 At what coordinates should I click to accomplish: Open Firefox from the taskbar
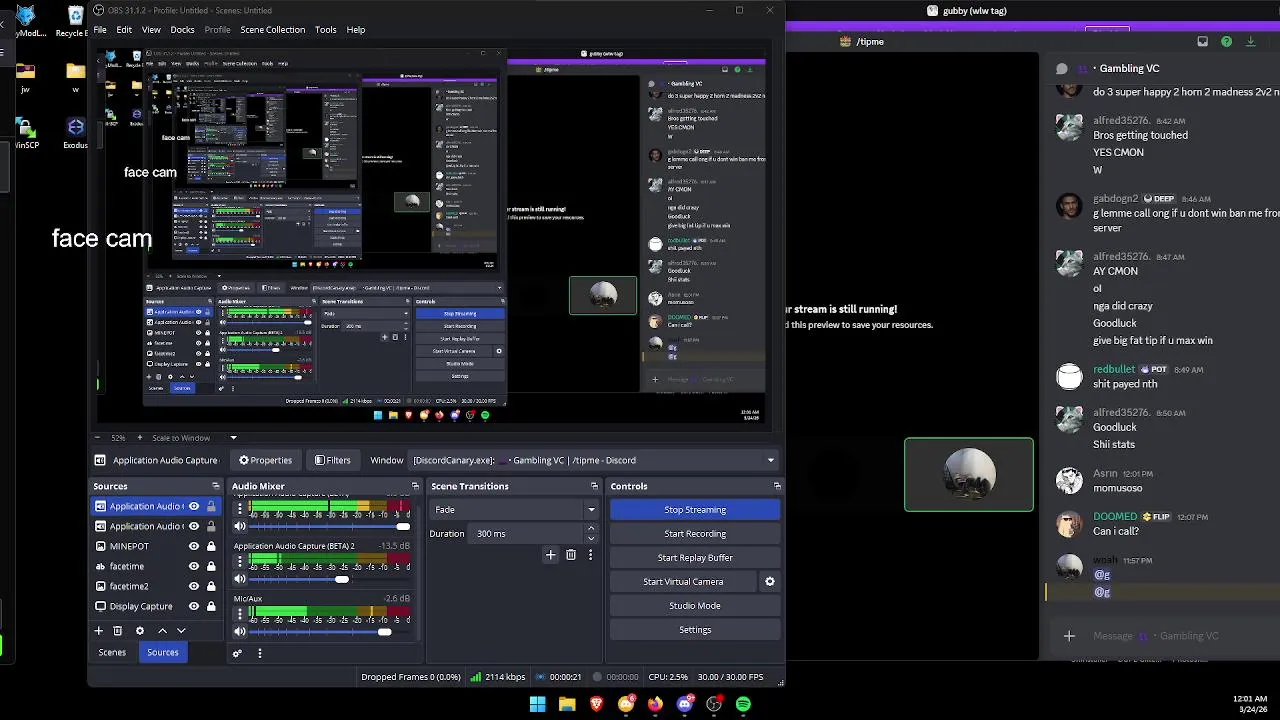click(x=655, y=704)
